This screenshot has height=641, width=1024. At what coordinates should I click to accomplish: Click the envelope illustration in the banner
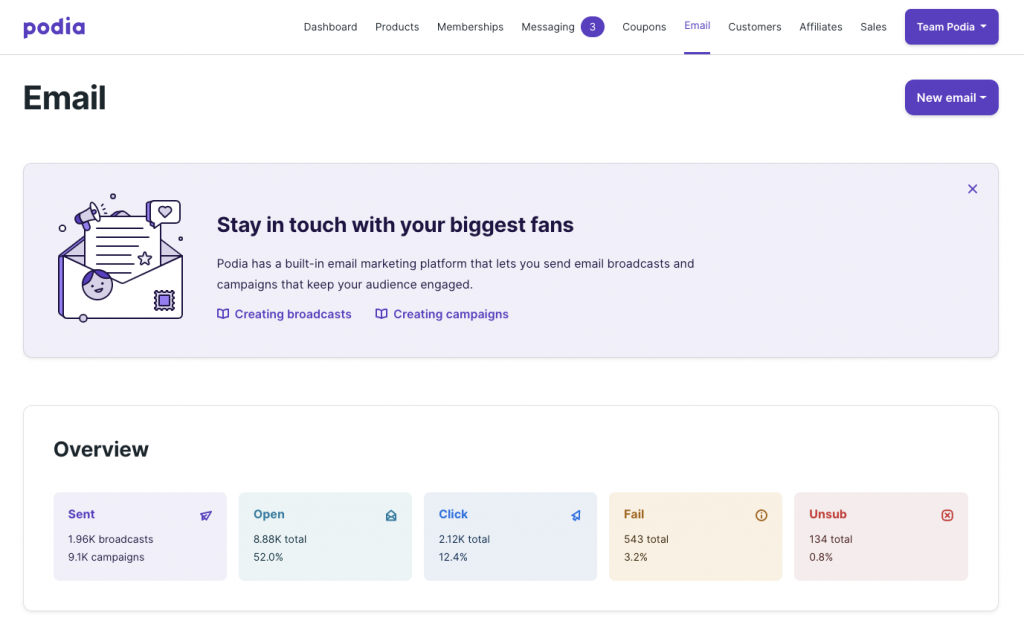click(121, 262)
